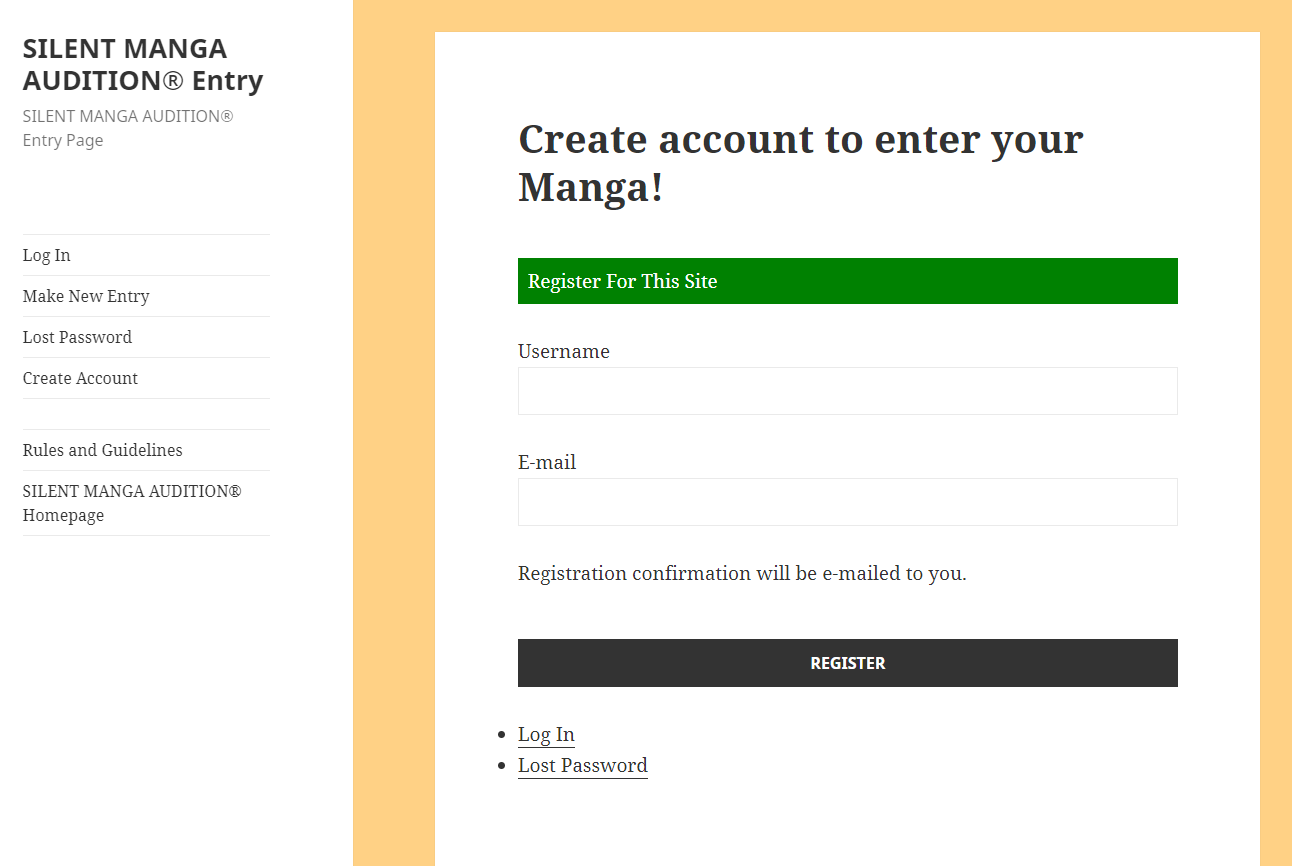
Task: Click the Entry Page tagline under site title
Action: 127,128
